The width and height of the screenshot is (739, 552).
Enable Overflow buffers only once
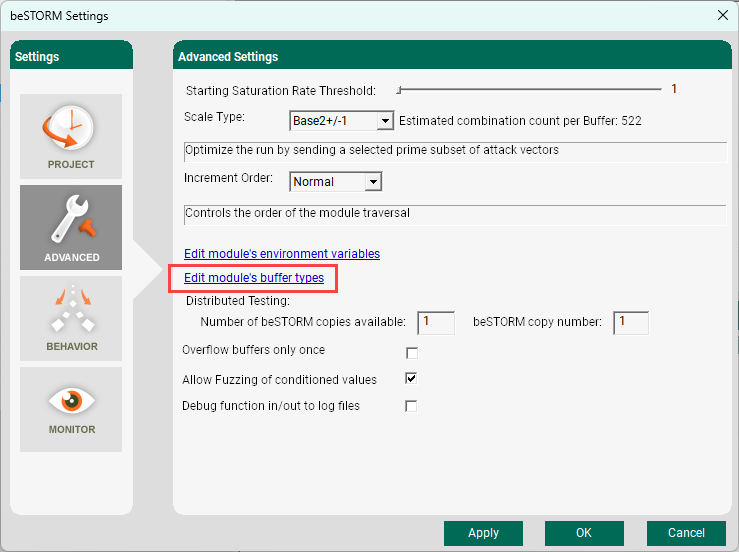point(411,352)
